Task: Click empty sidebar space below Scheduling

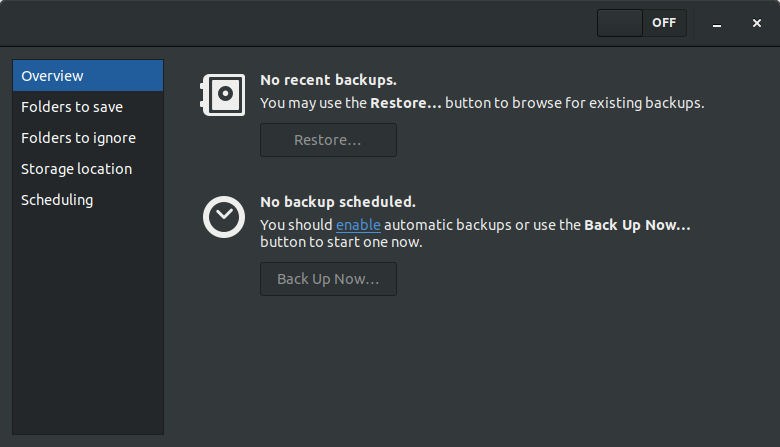Action: [x=88, y=320]
